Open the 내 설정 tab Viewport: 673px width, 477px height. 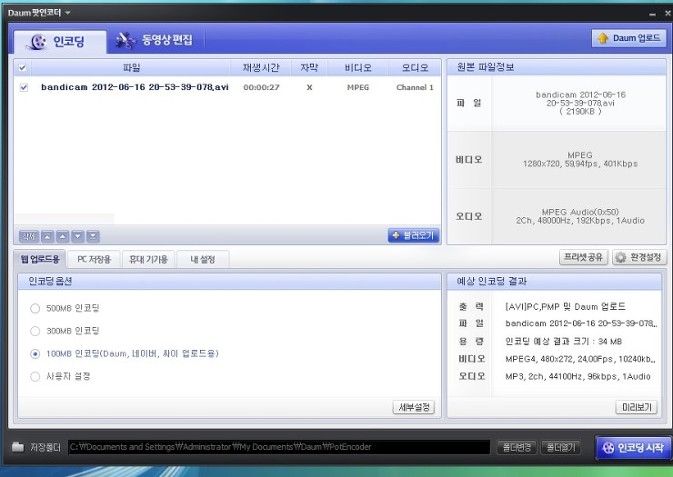[x=203, y=259]
